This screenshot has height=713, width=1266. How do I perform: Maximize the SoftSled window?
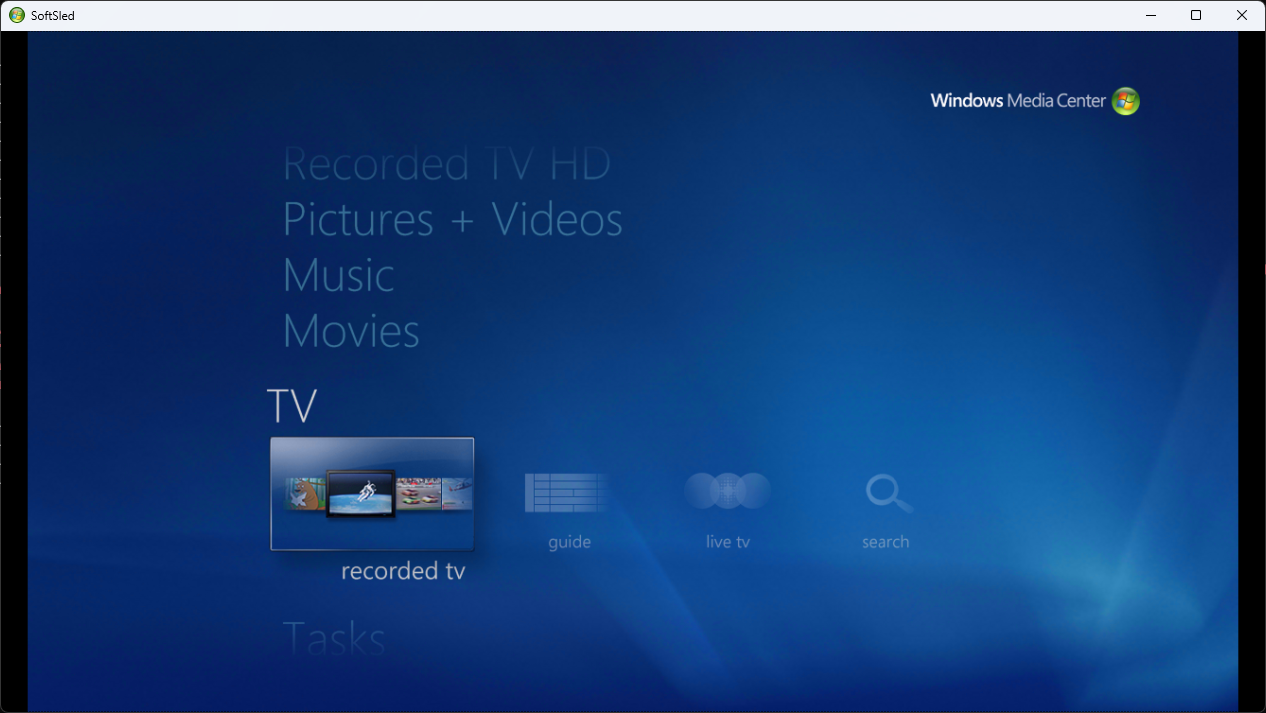click(x=1196, y=15)
